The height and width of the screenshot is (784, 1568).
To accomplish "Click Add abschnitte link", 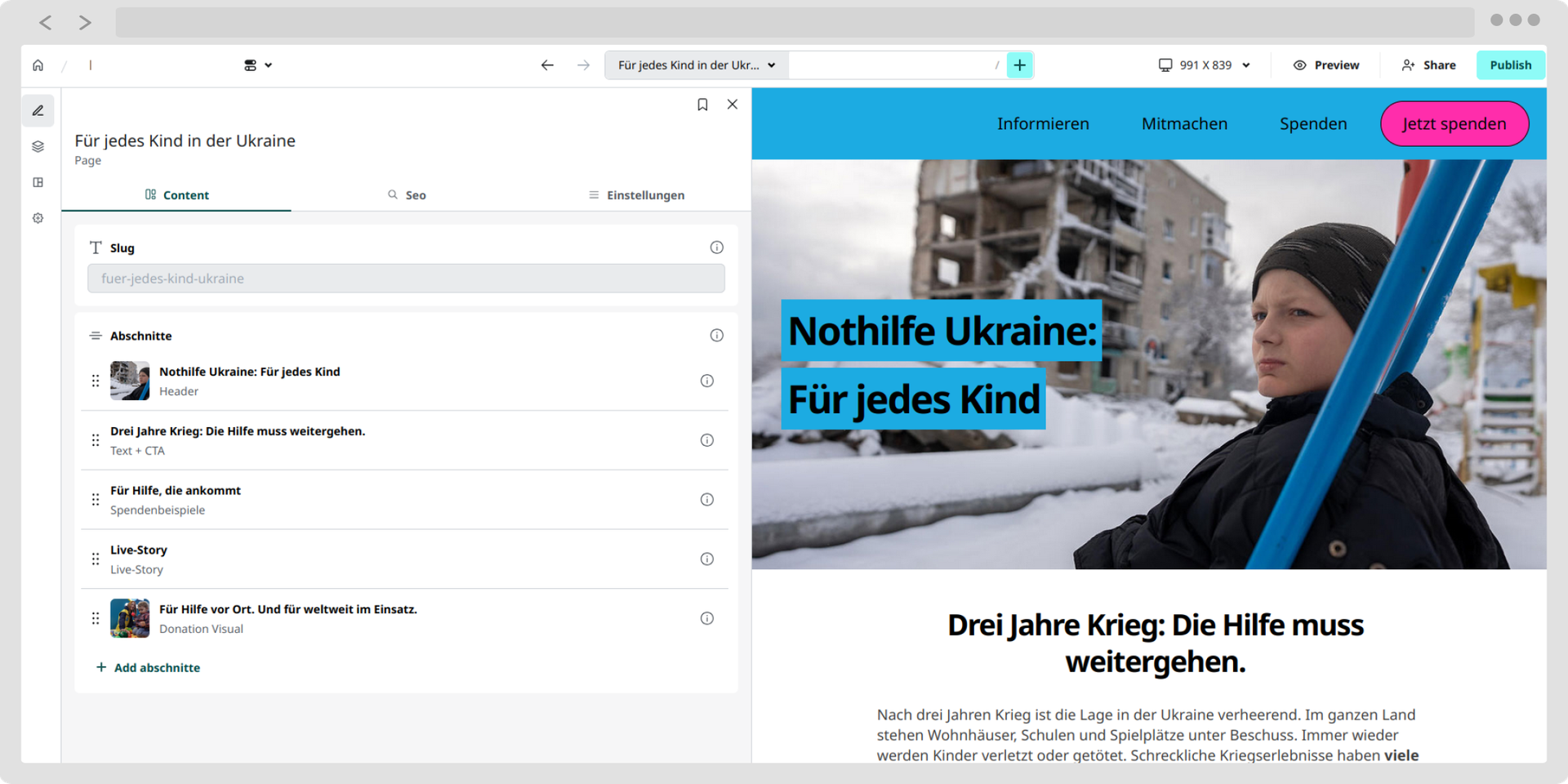I will coord(148,668).
